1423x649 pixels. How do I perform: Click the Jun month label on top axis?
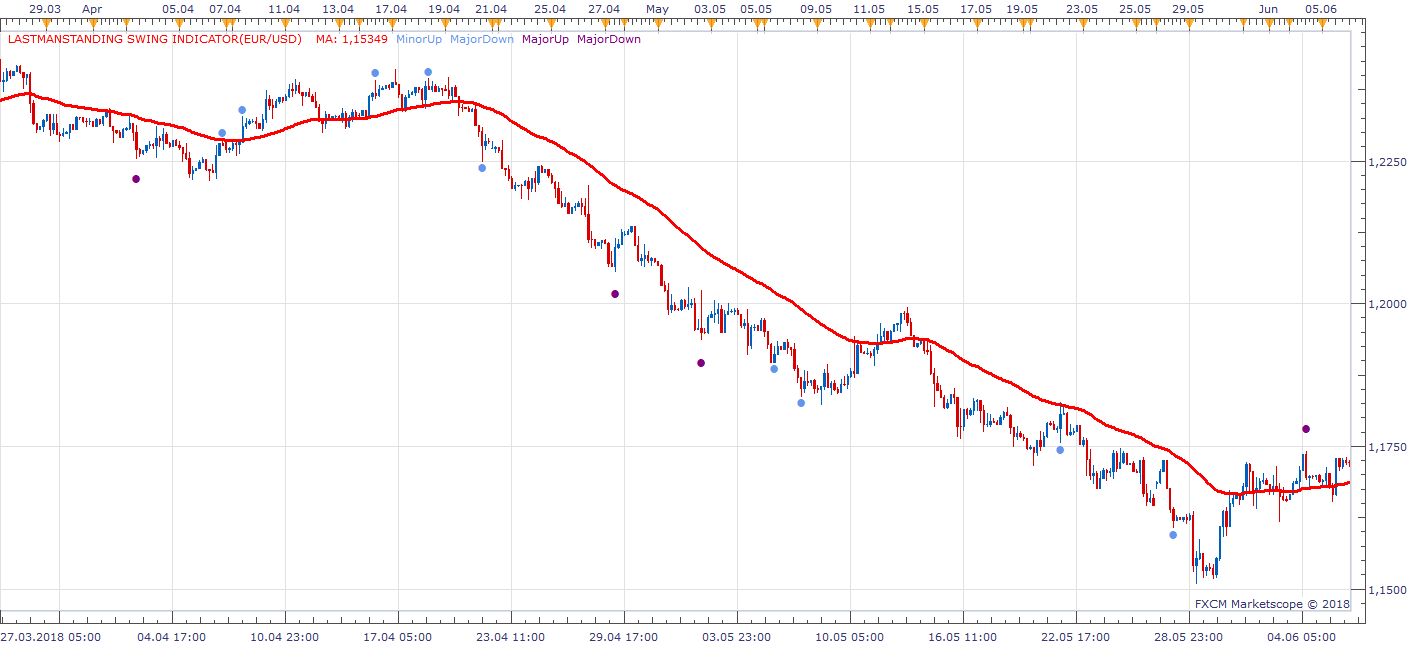point(1268,9)
